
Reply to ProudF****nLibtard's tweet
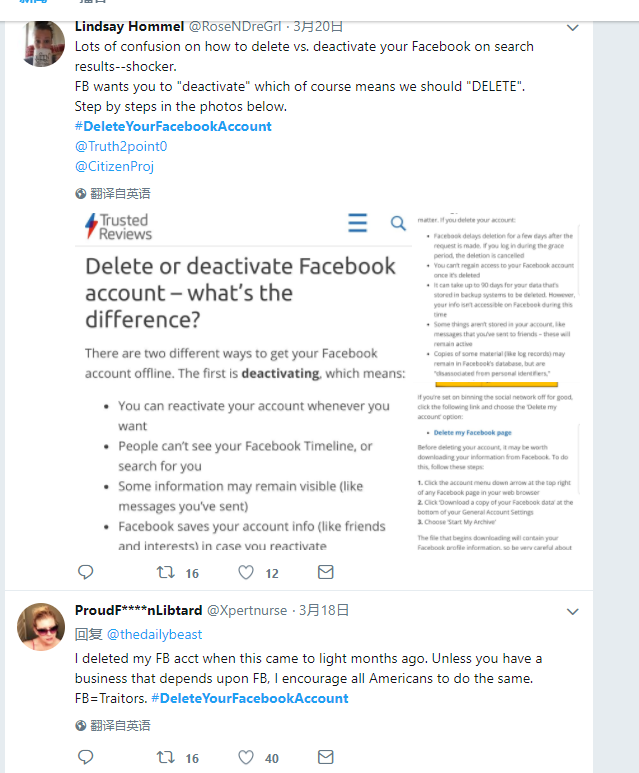86,757
